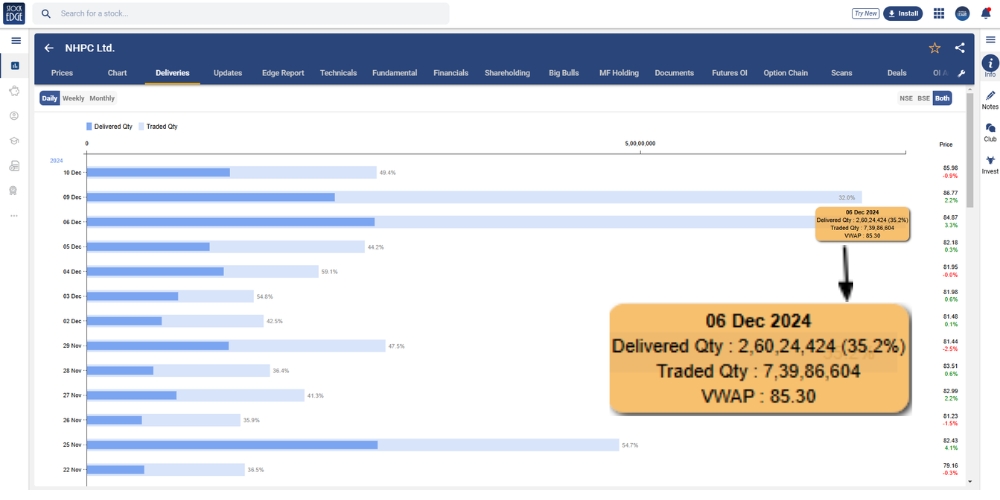Image resolution: width=1000 pixels, height=500 pixels.
Task: Expand the left hamburger menu
Action: click(15, 40)
